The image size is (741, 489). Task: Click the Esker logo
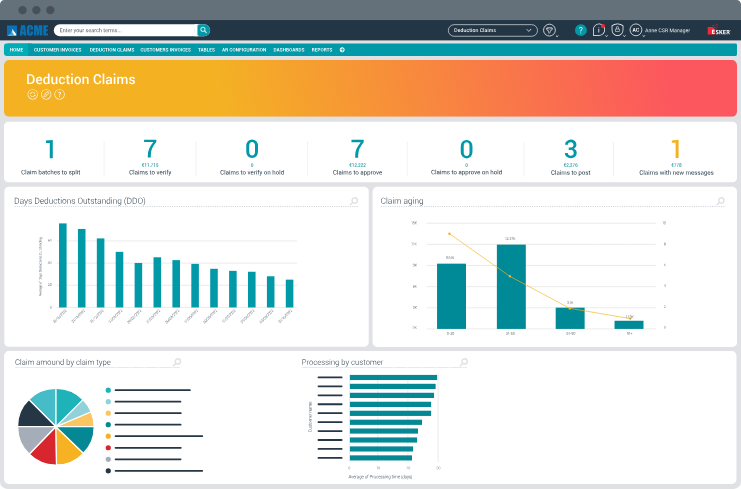click(x=719, y=30)
